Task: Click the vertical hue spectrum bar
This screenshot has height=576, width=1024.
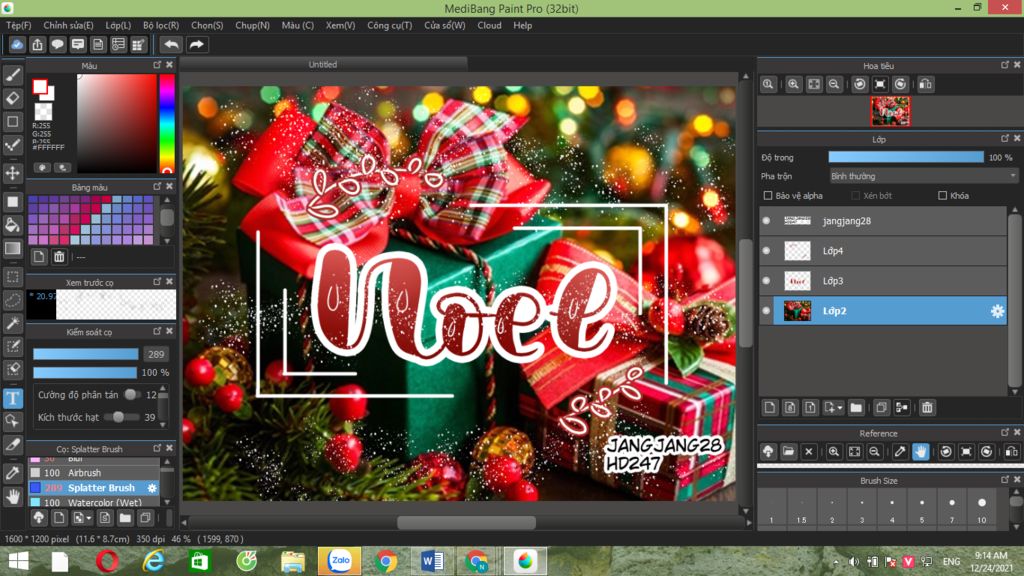Action: coord(167,123)
